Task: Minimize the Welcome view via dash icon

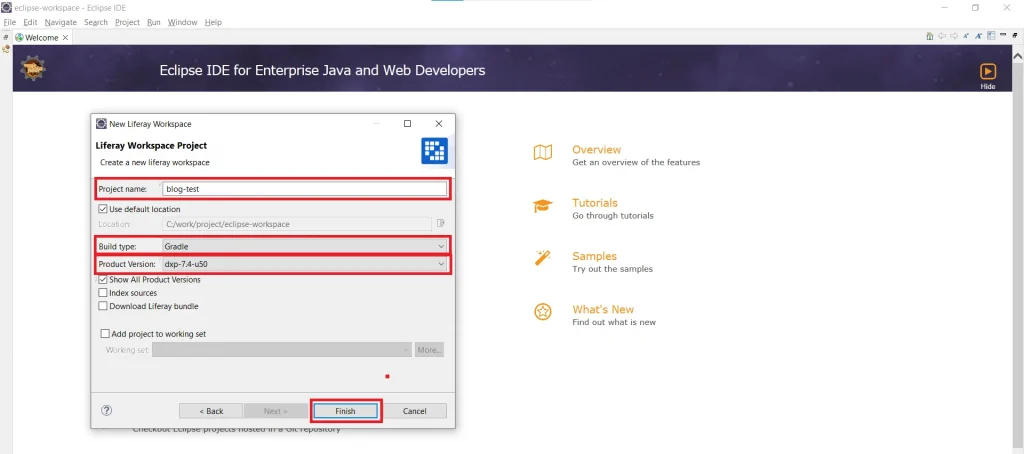Action: (x=1003, y=36)
